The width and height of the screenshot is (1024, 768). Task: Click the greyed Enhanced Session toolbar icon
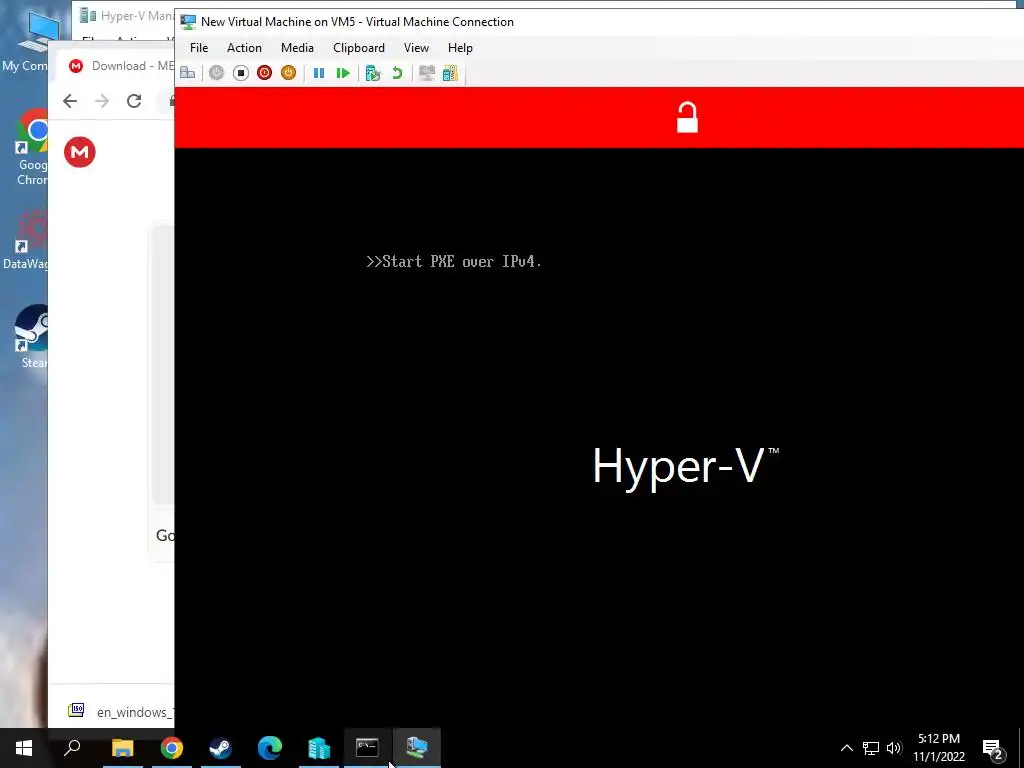[427, 73]
